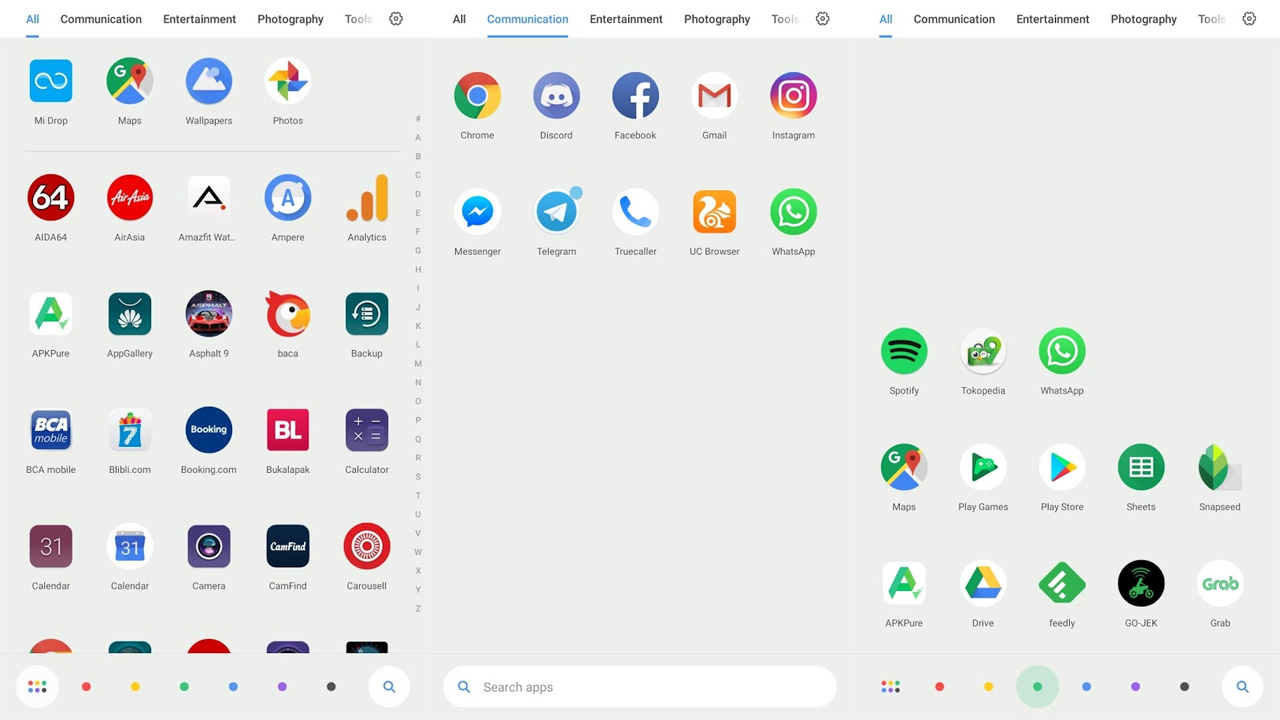Image resolution: width=1280 pixels, height=720 pixels.
Task: Open the Amazfit Watch app
Action: pyautogui.click(x=209, y=198)
